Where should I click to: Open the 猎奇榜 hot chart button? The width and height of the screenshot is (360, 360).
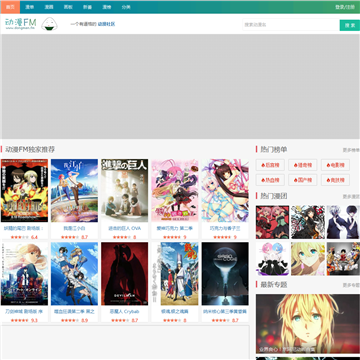pos(303,165)
